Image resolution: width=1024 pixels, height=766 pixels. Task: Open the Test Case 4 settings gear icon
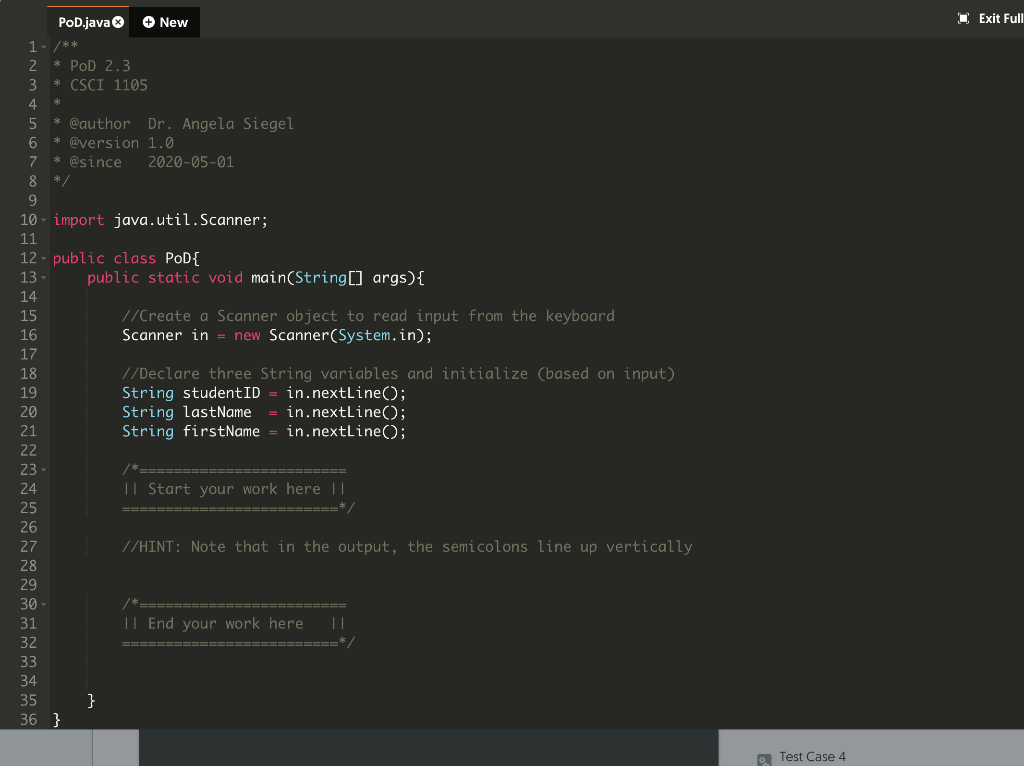pos(763,760)
